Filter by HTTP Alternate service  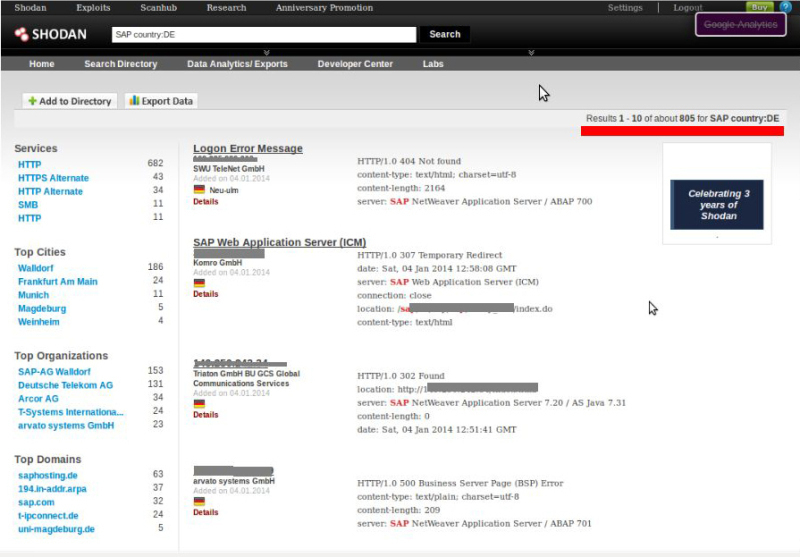click(x=50, y=191)
